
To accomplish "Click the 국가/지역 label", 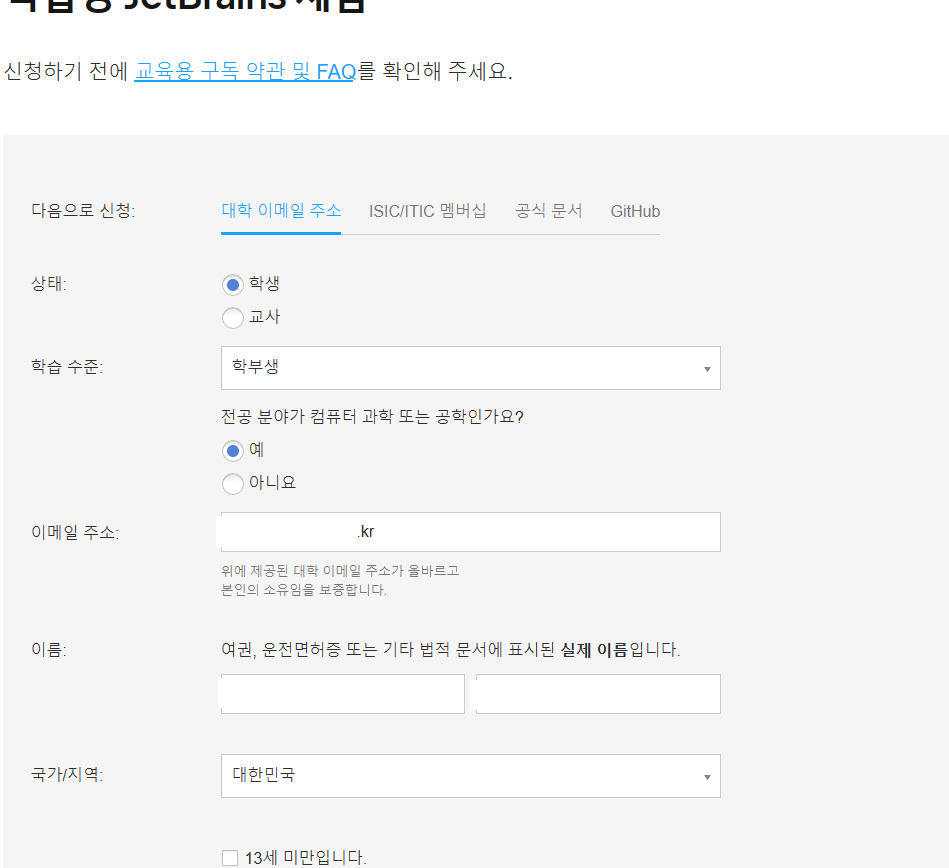I will (67, 774).
